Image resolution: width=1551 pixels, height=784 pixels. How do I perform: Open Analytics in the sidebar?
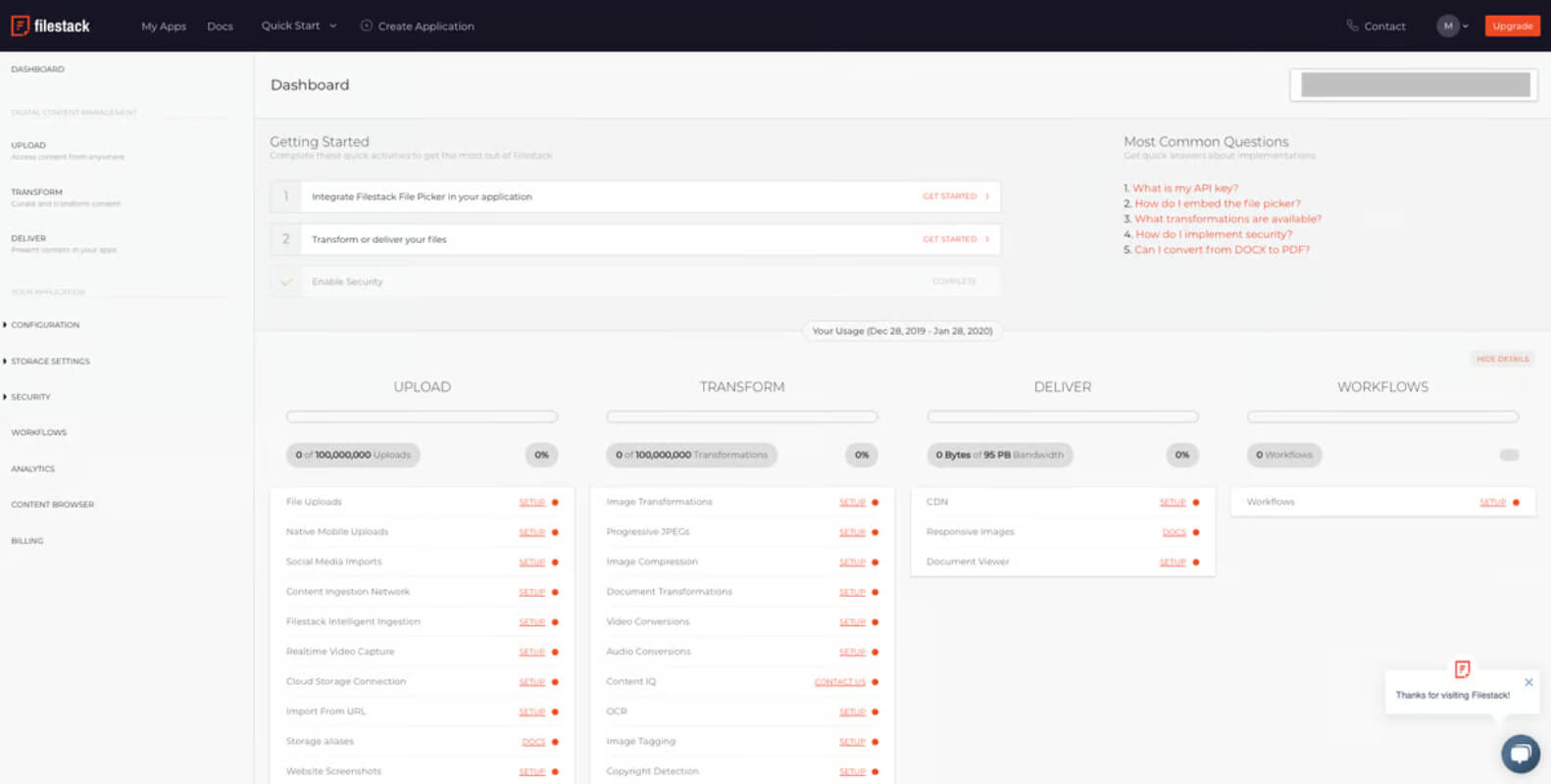pyautogui.click(x=32, y=468)
